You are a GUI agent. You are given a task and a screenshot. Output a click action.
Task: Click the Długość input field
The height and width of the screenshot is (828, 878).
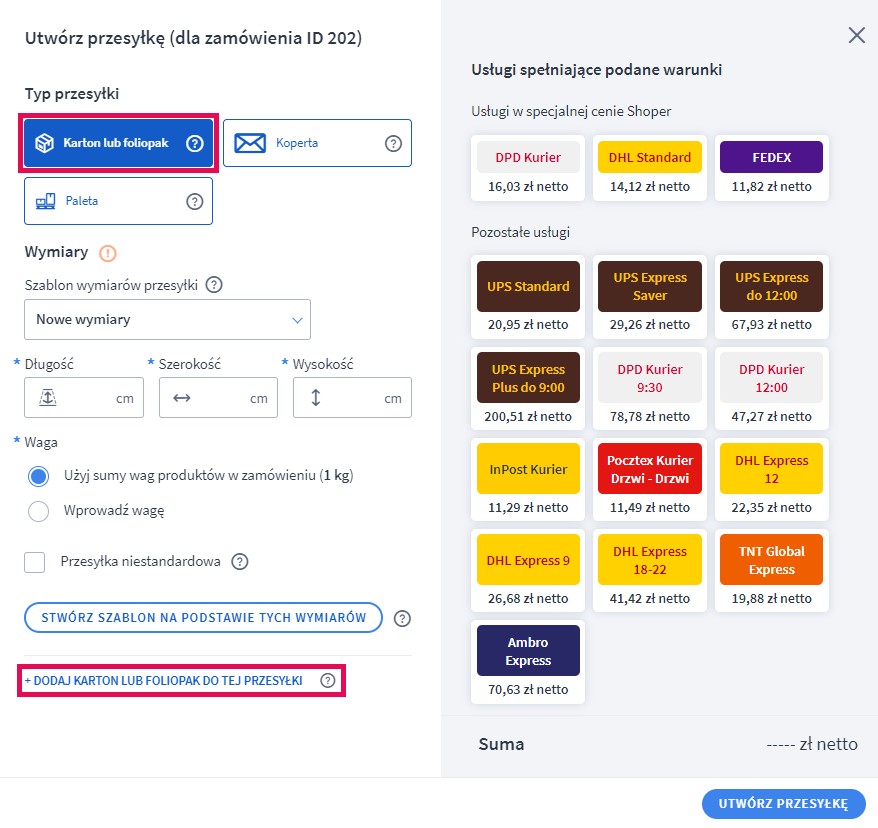pyautogui.click(x=84, y=397)
